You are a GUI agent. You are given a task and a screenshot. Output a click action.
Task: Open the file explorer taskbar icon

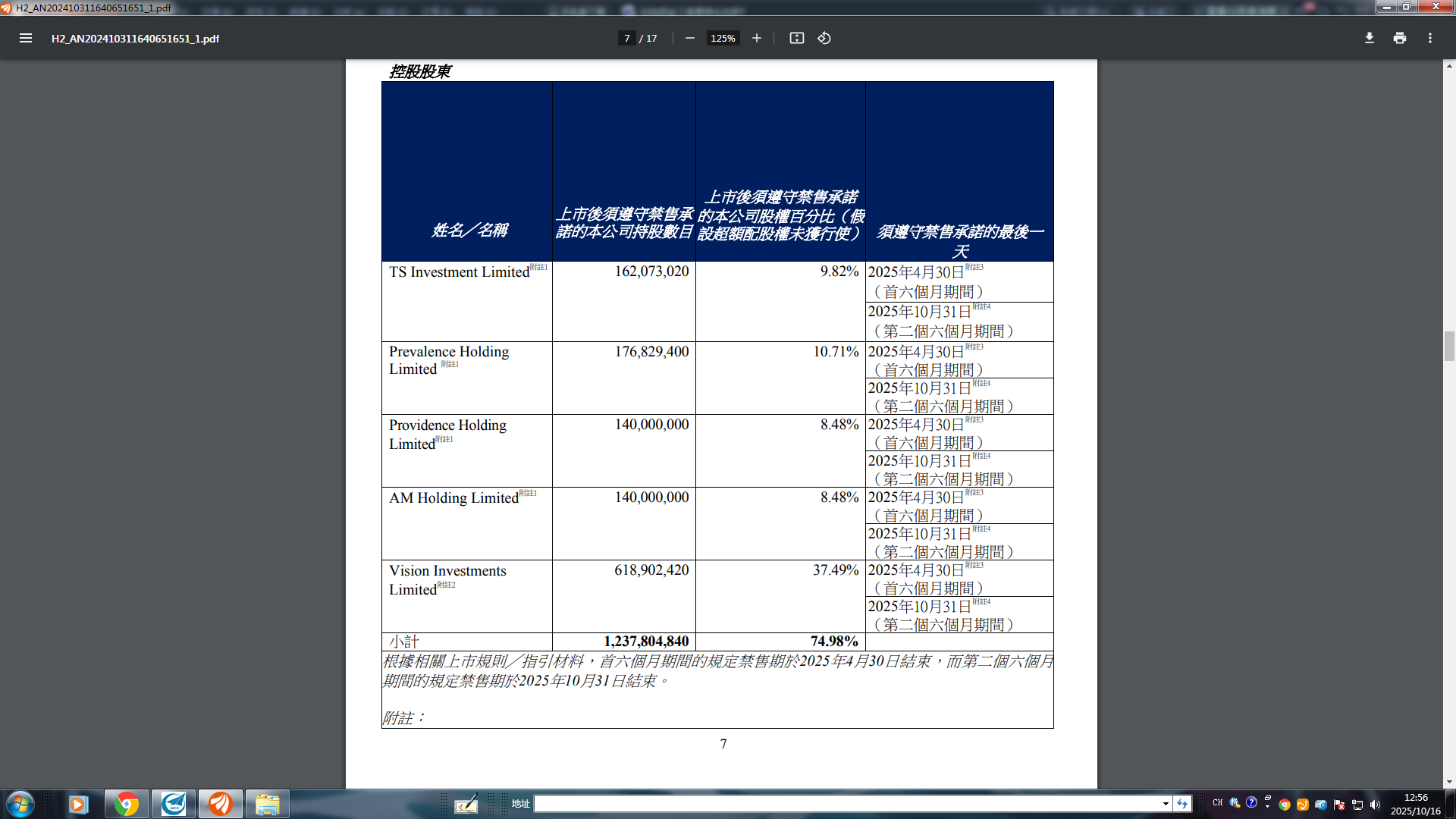(x=267, y=804)
